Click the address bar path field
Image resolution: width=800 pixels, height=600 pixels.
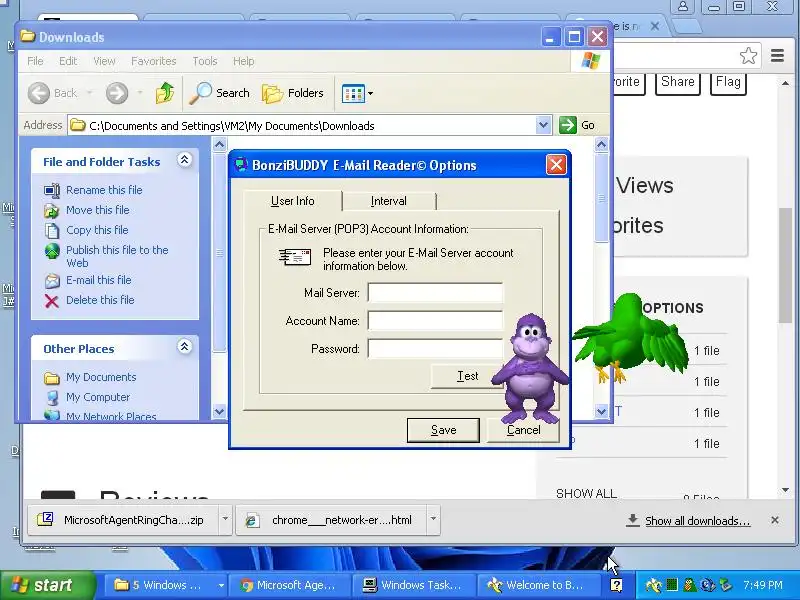pyautogui.click(x=302, y=126)
